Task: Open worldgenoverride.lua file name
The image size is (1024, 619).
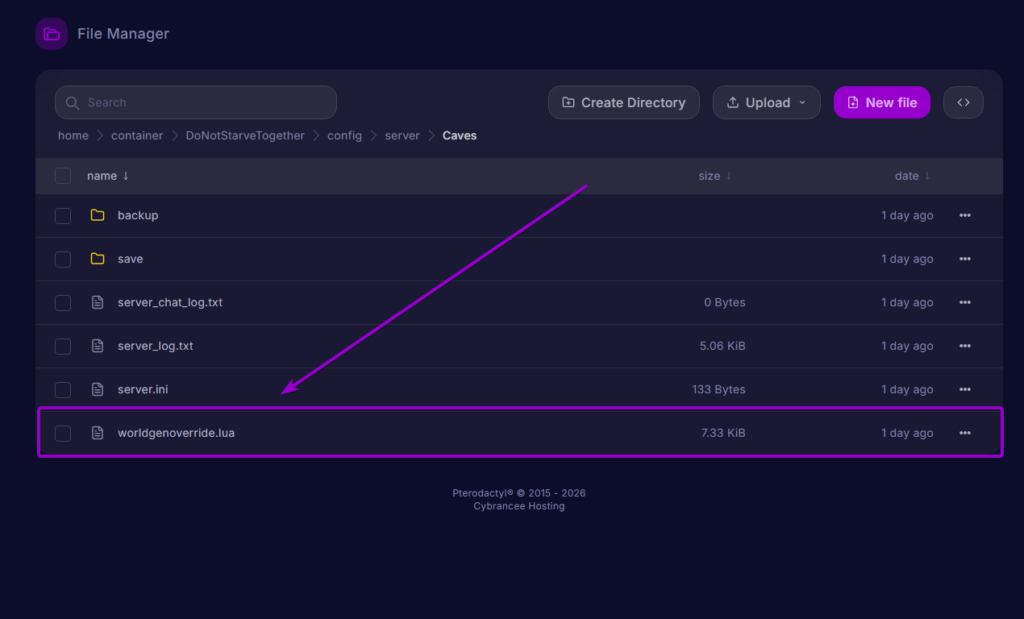Action: 176,433
